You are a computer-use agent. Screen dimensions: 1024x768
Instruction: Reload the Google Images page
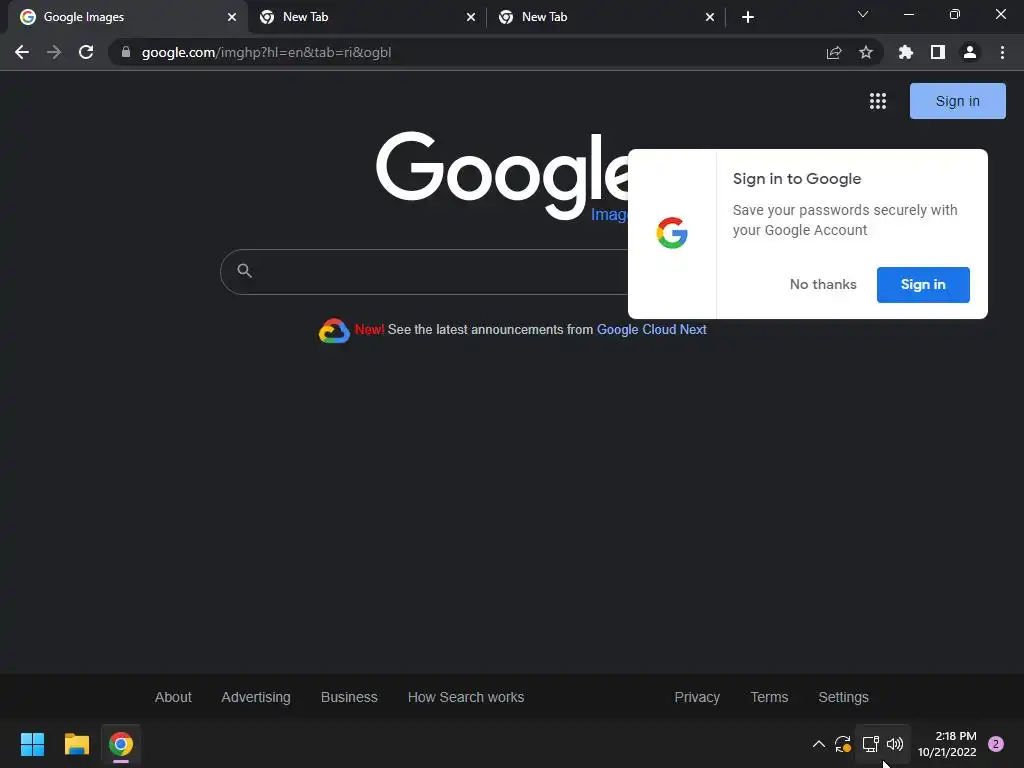tap(86, 52)
